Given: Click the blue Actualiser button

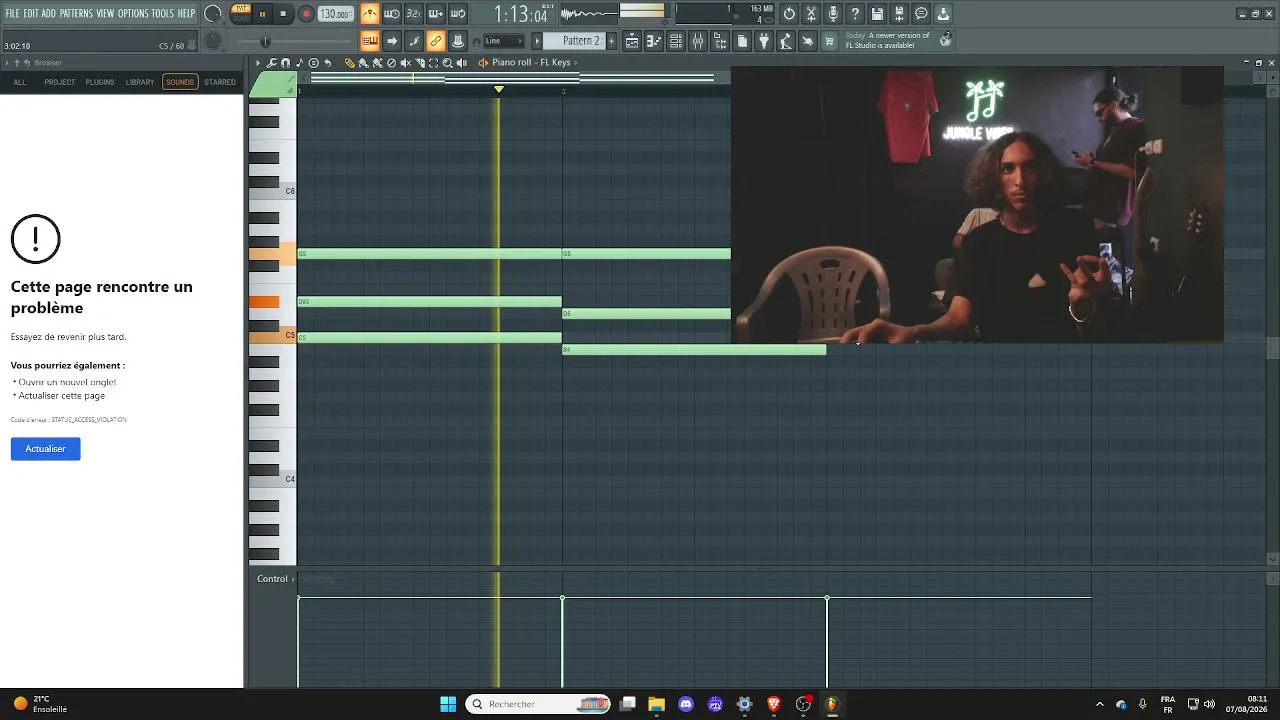Looking at the screenshot, I should (x=45, y=449).
